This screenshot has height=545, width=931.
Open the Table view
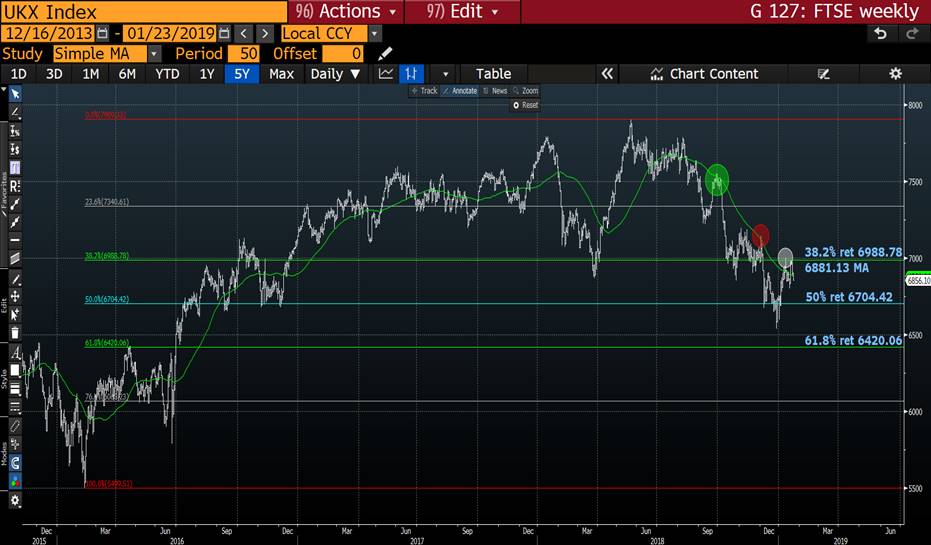click(493, 74)
